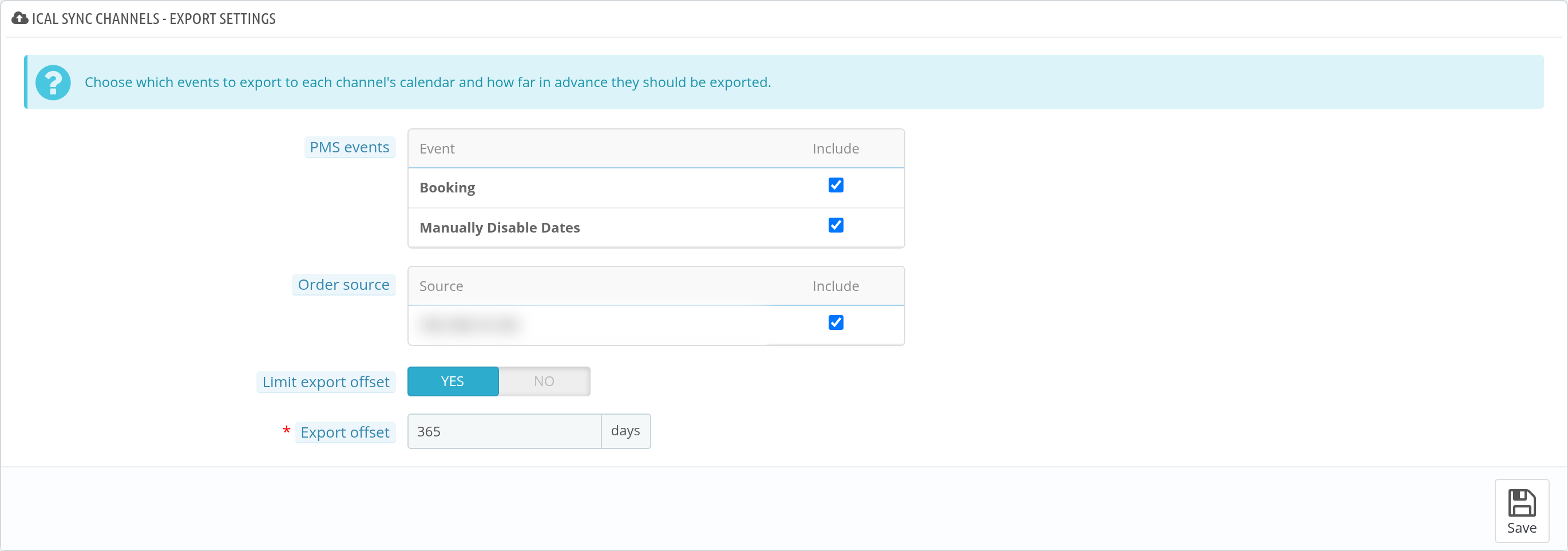Focus the Export offset days field
Screen dimensions: 1568x551
pyautogui.click(x=504, y=431)
